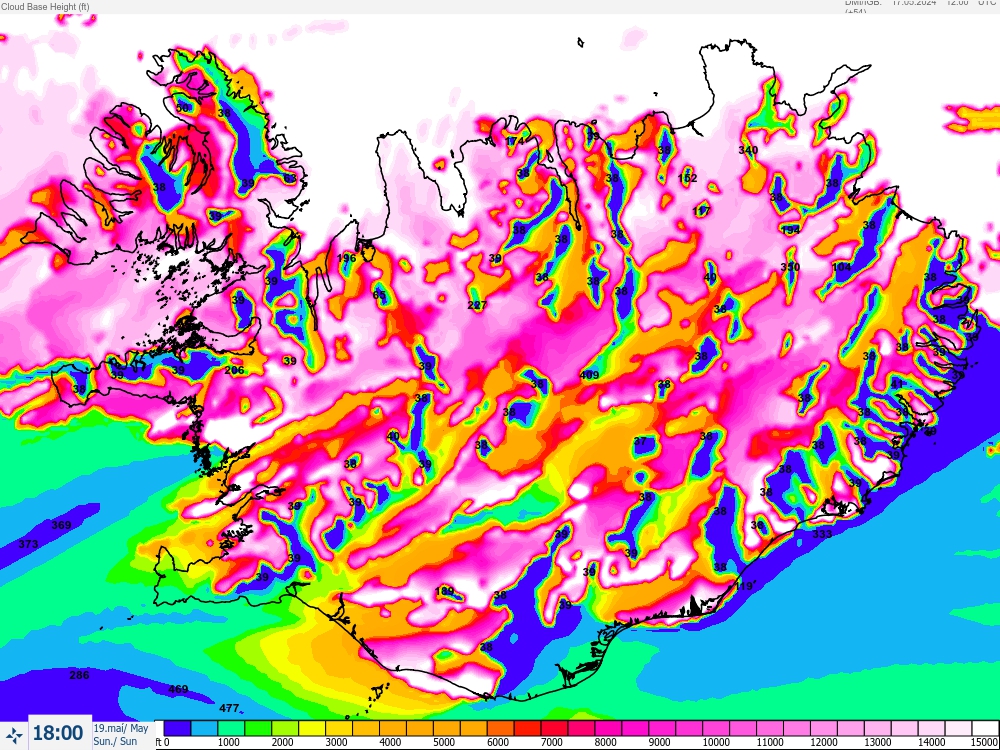
Task: Click the 189 value on the map
Action: [x=444, y=591]
